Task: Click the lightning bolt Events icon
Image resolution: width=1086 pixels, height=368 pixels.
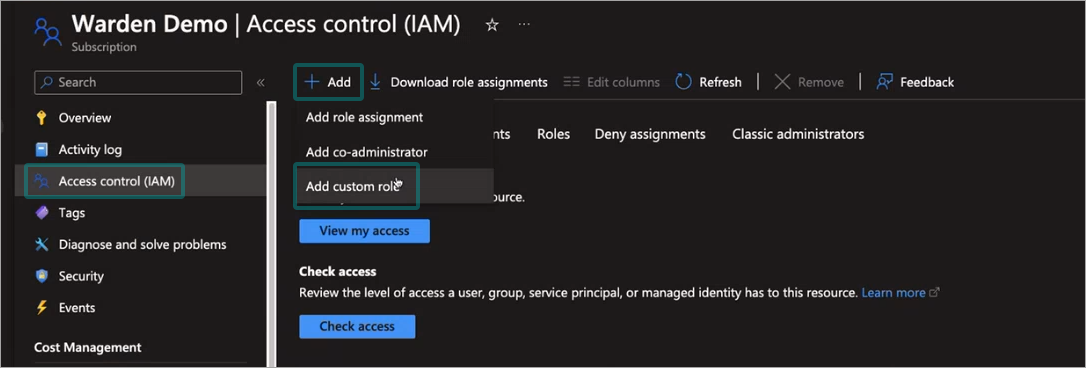Action: click(42, 308)
